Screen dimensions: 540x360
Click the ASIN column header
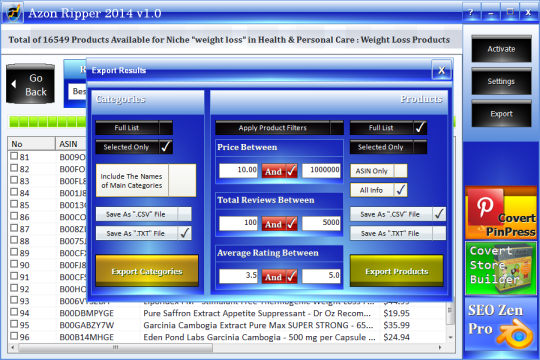[x=71, y=144]
